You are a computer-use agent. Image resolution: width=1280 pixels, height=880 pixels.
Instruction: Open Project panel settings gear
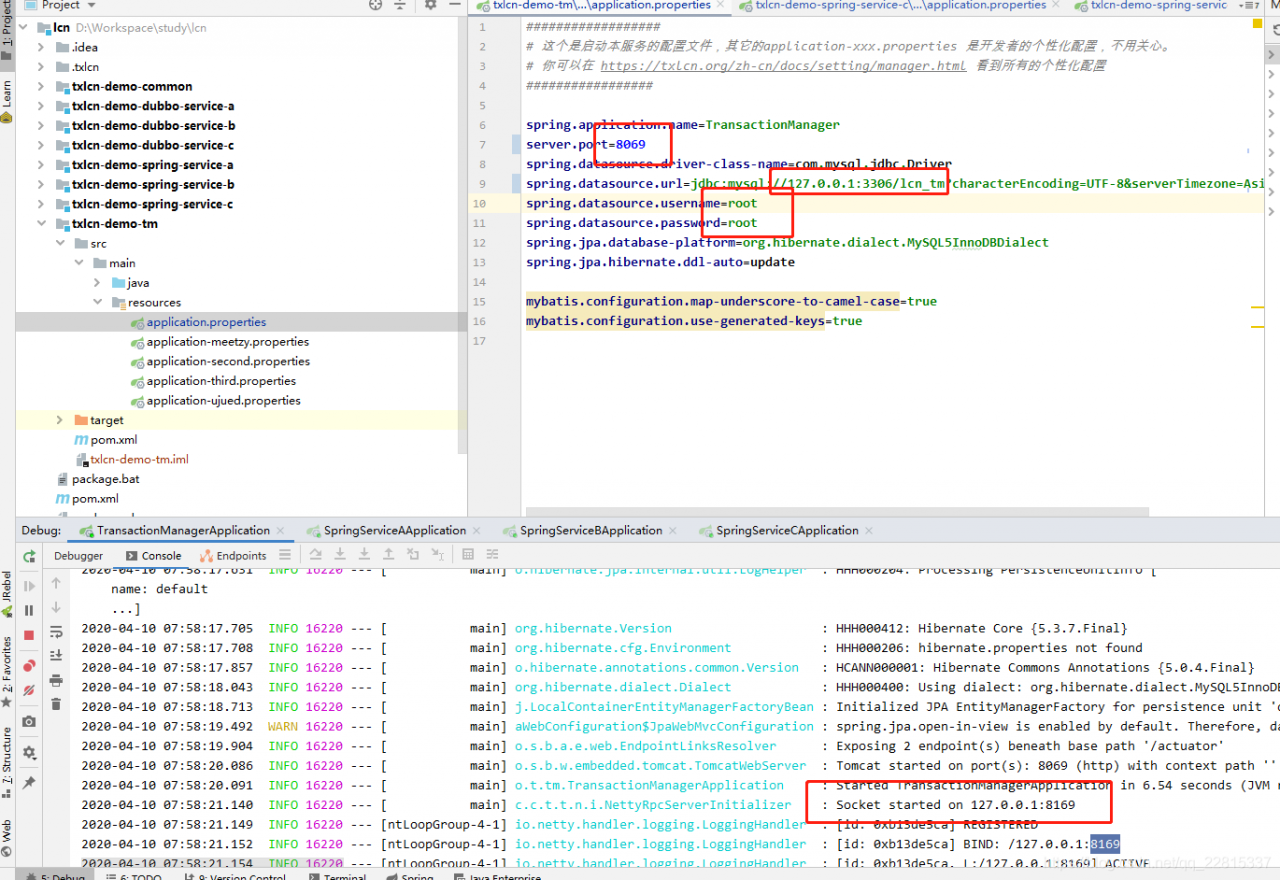coord(430,5)
